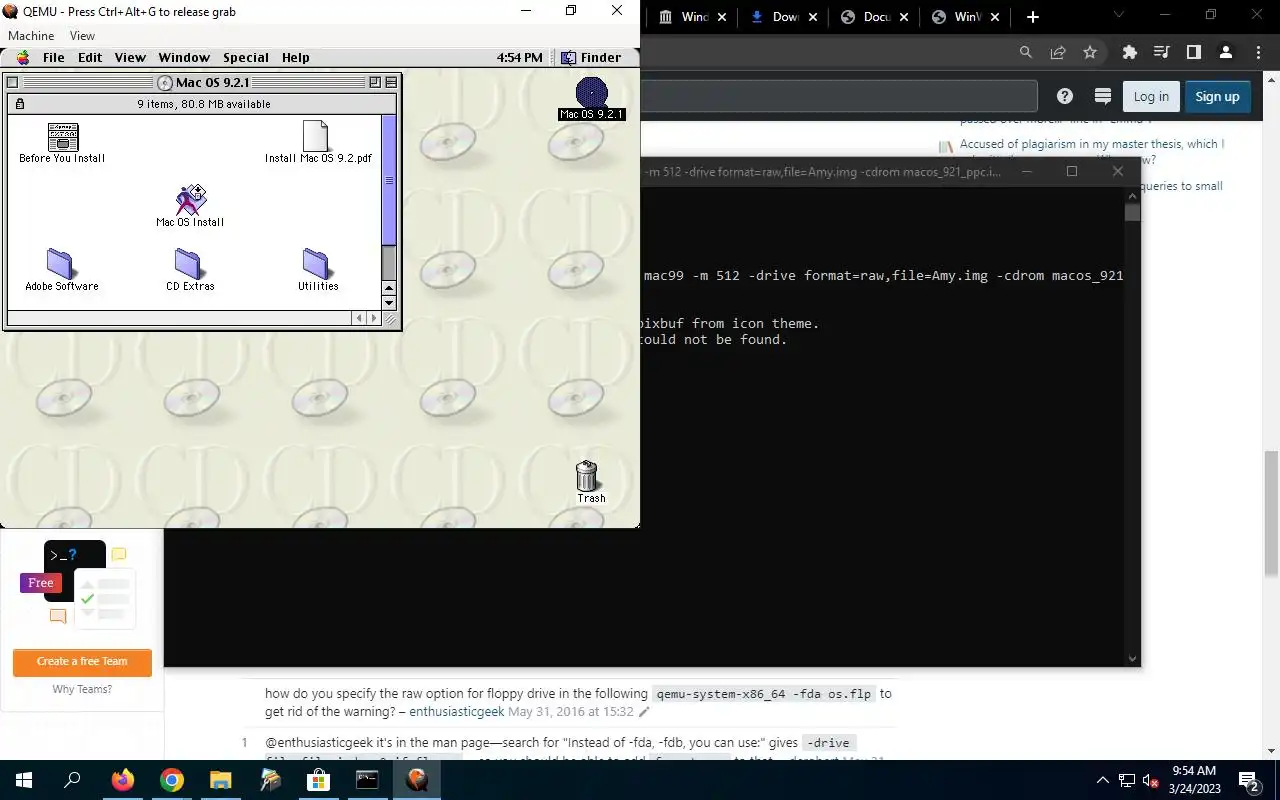Toggle the browser side panel icon

point(1193,52)
